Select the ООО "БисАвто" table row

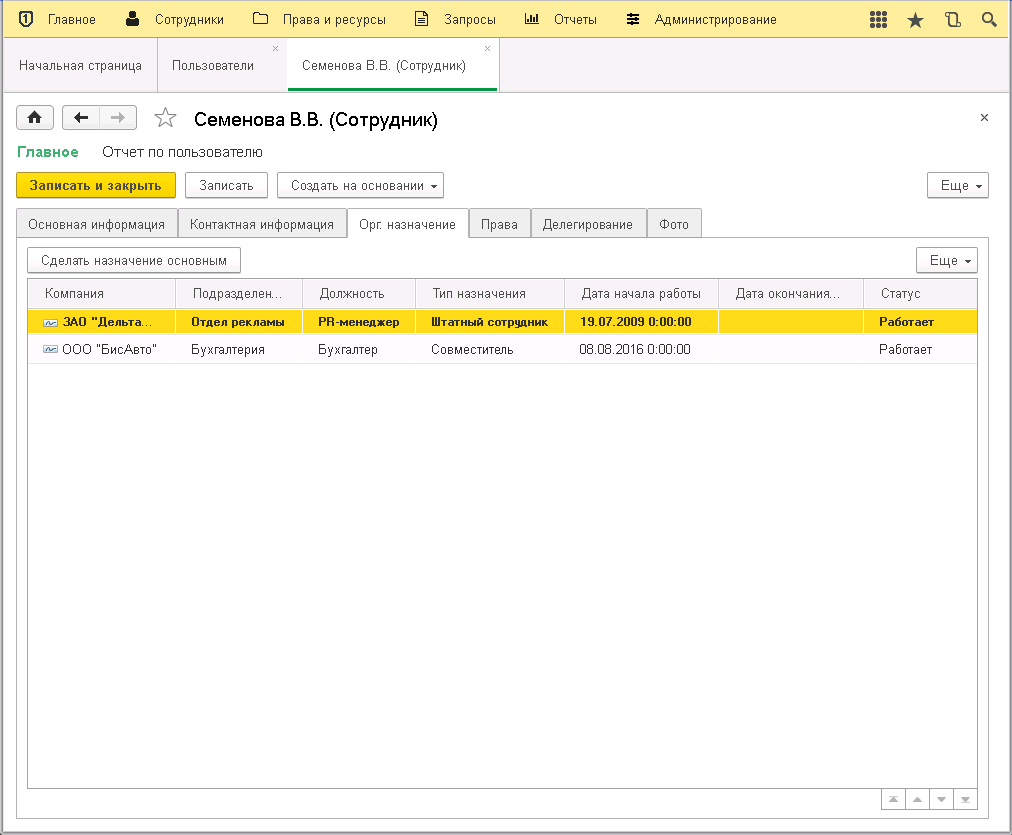(x=400, y=350)
